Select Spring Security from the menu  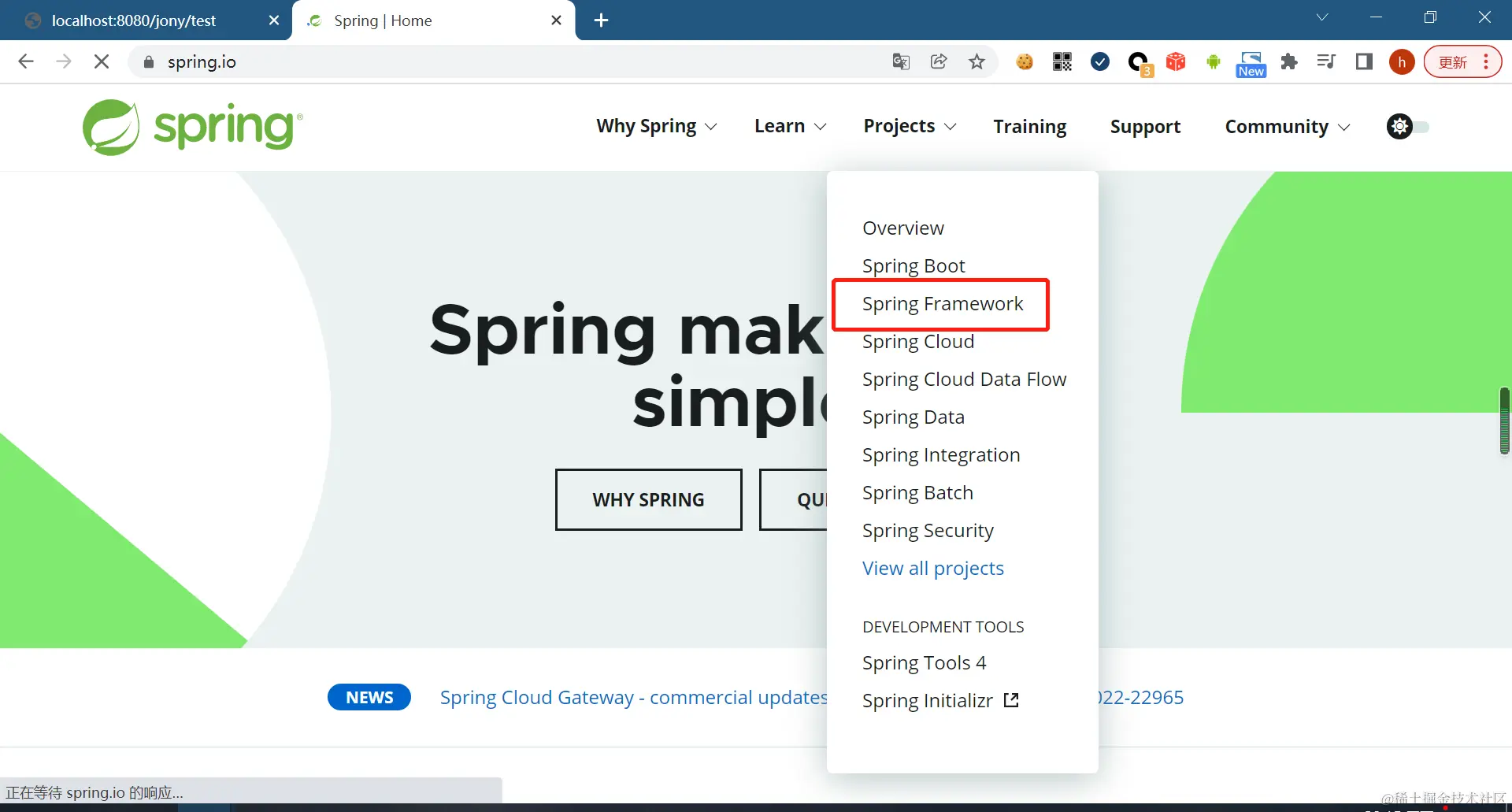928,531
